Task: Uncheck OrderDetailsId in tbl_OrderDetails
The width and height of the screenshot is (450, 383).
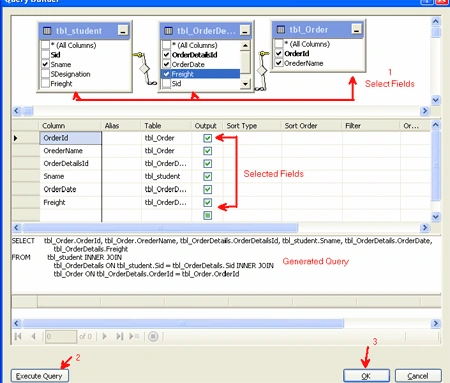Action: [166, 54]
